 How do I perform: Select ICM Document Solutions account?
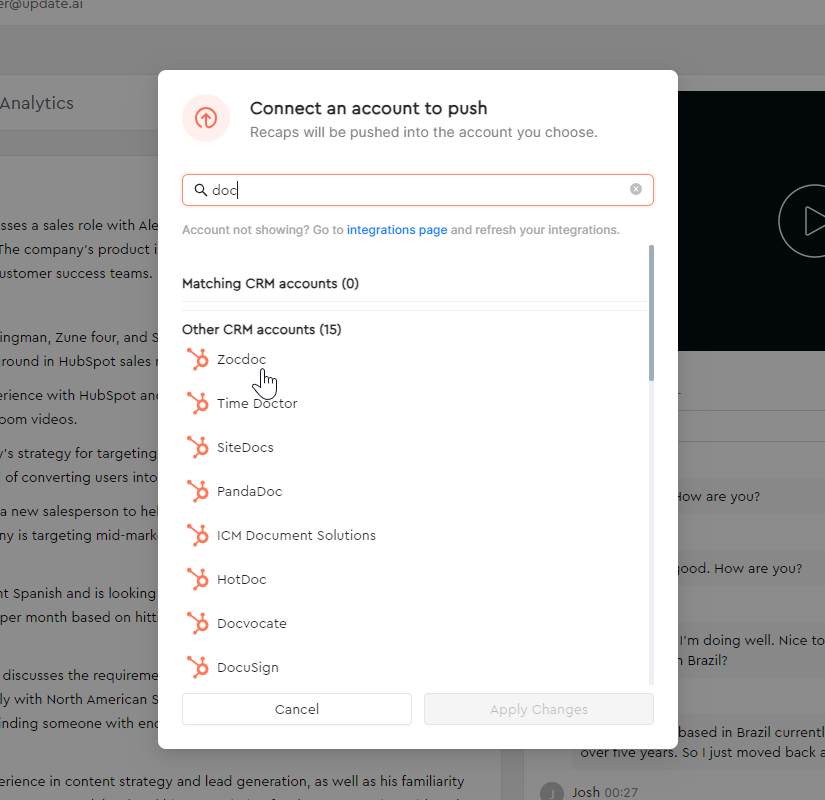(296, 535)
